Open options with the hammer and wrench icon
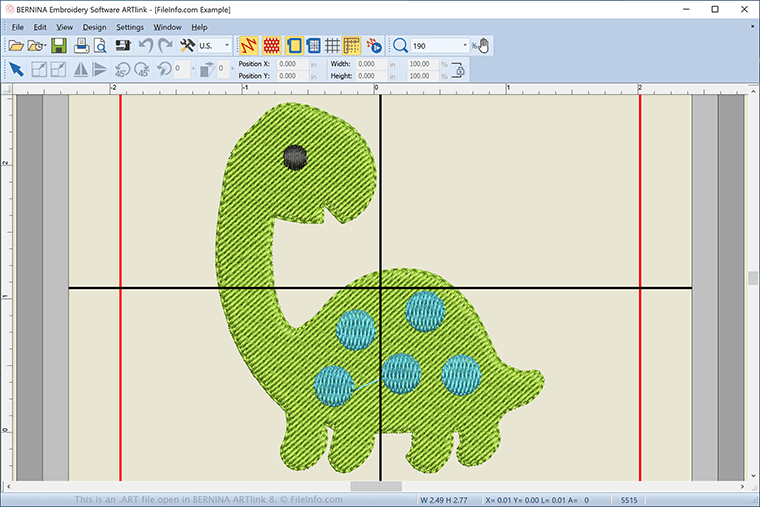The height and width of the screenshot is (507, 760). [187, 45]
